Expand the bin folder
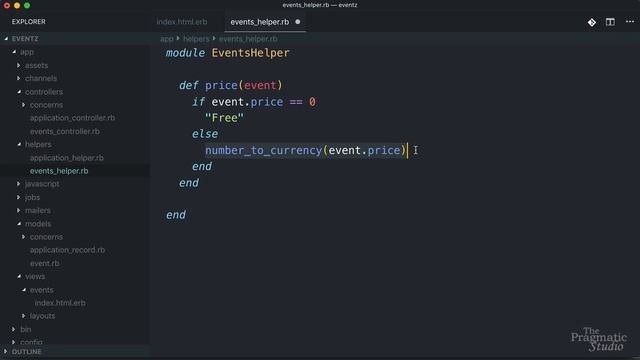Viewport: 640px width, 360px height. tap(13, 329)
